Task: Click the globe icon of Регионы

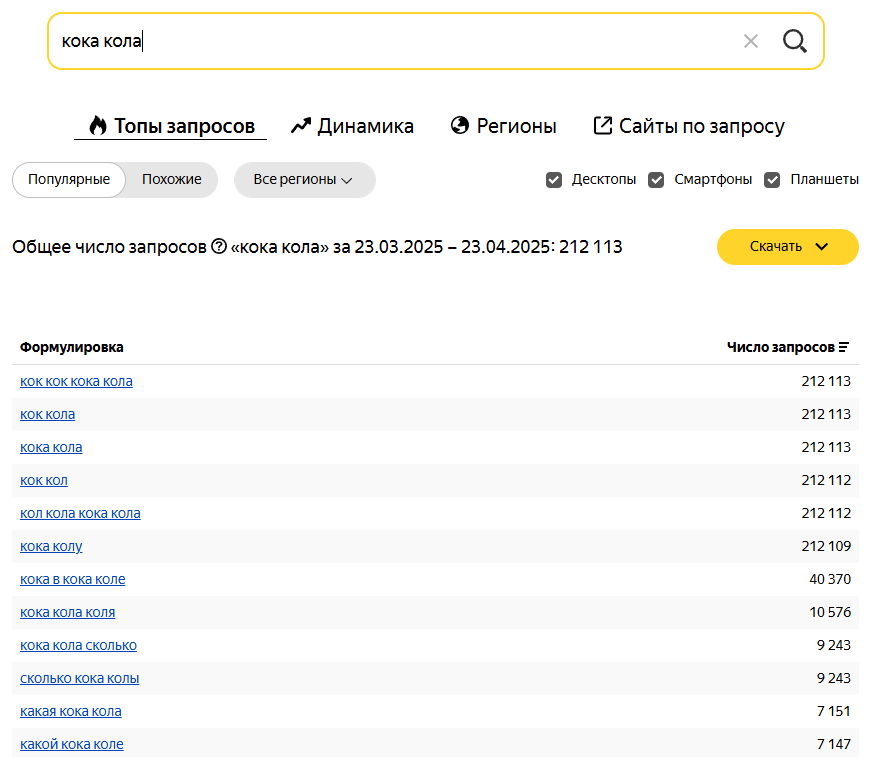Action: pyautogui.click(x=460, y=125)
